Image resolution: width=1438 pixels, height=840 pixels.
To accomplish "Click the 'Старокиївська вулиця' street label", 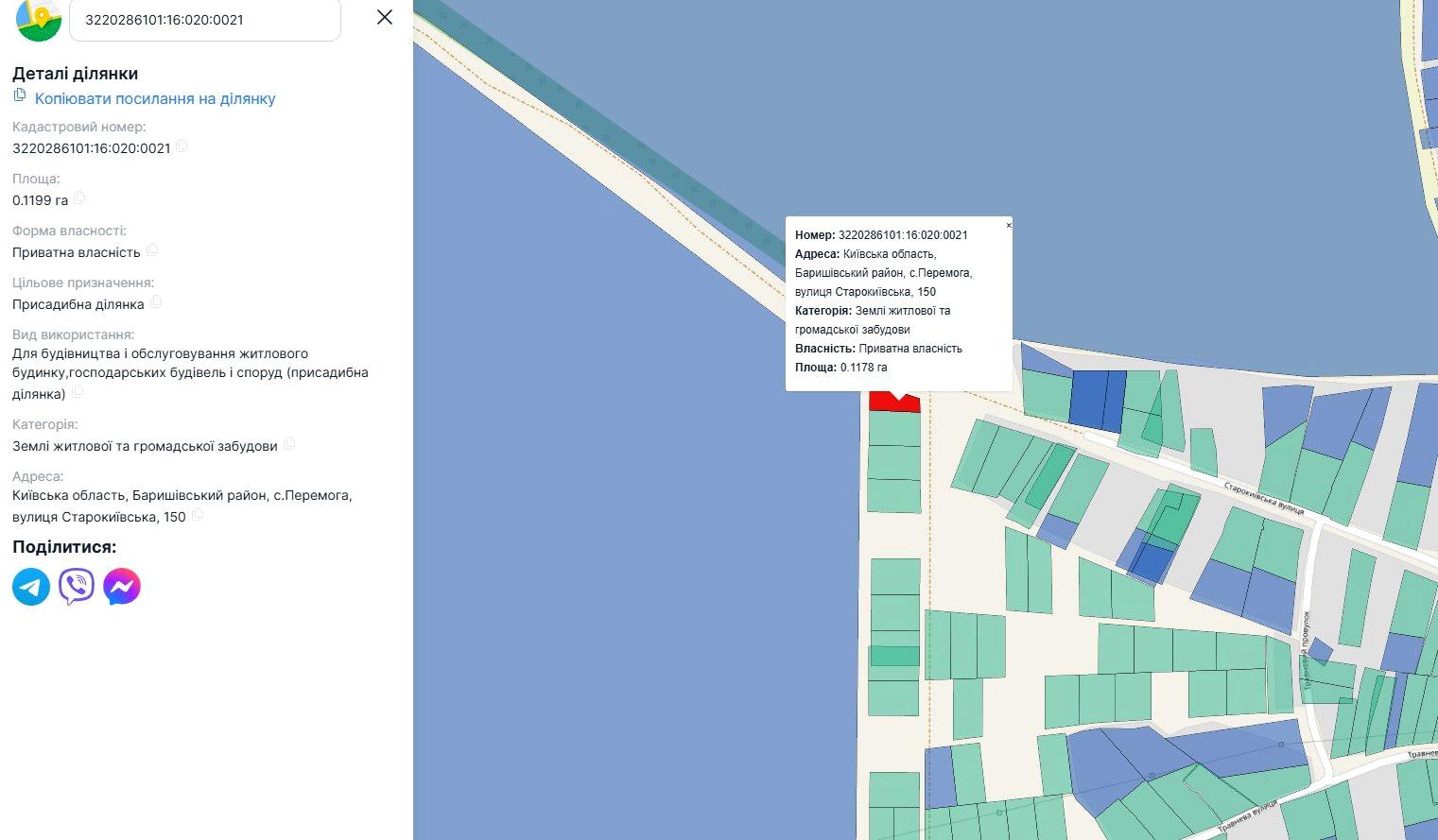I will [1263, 498].
